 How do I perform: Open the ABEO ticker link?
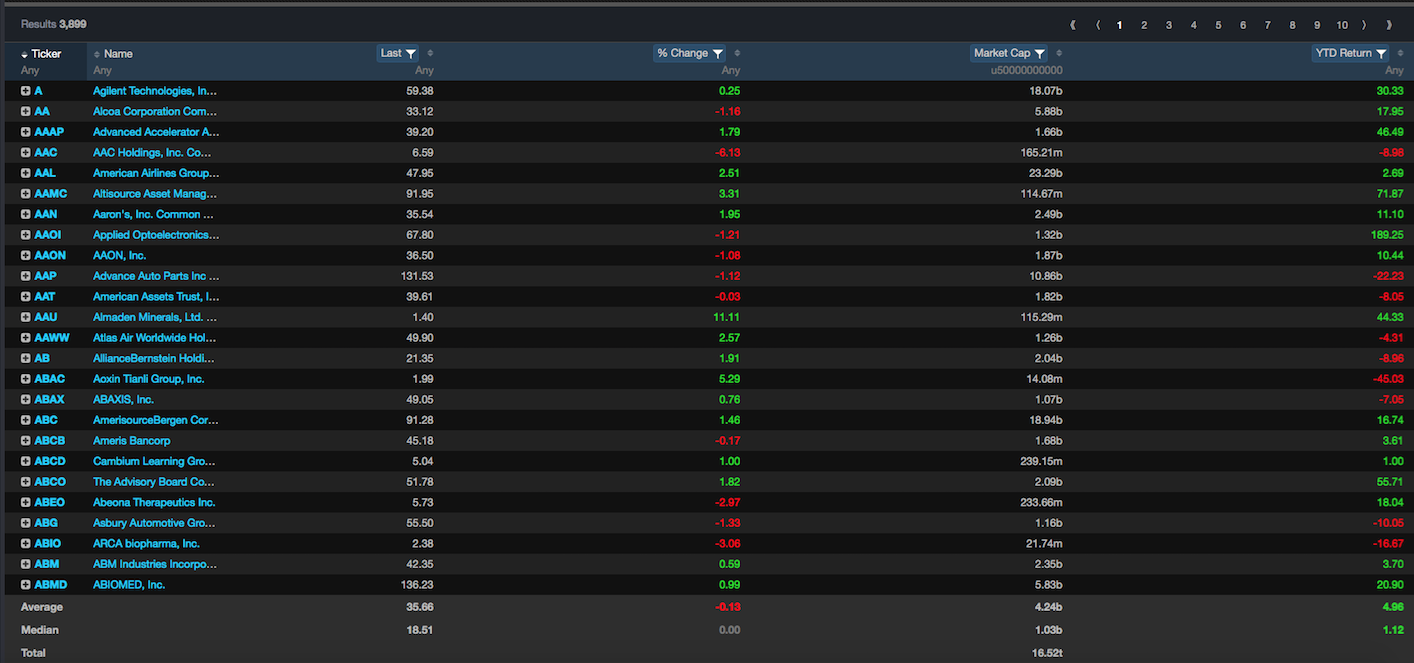pyautogui.click(x=49, y=502)
